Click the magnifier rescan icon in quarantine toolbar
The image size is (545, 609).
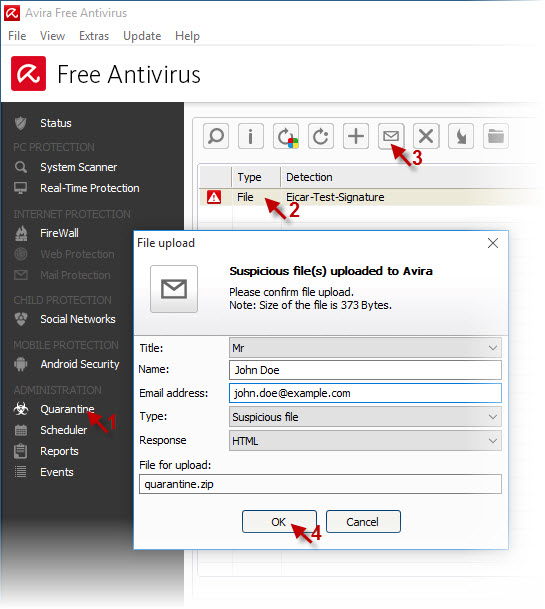(216, 136)
